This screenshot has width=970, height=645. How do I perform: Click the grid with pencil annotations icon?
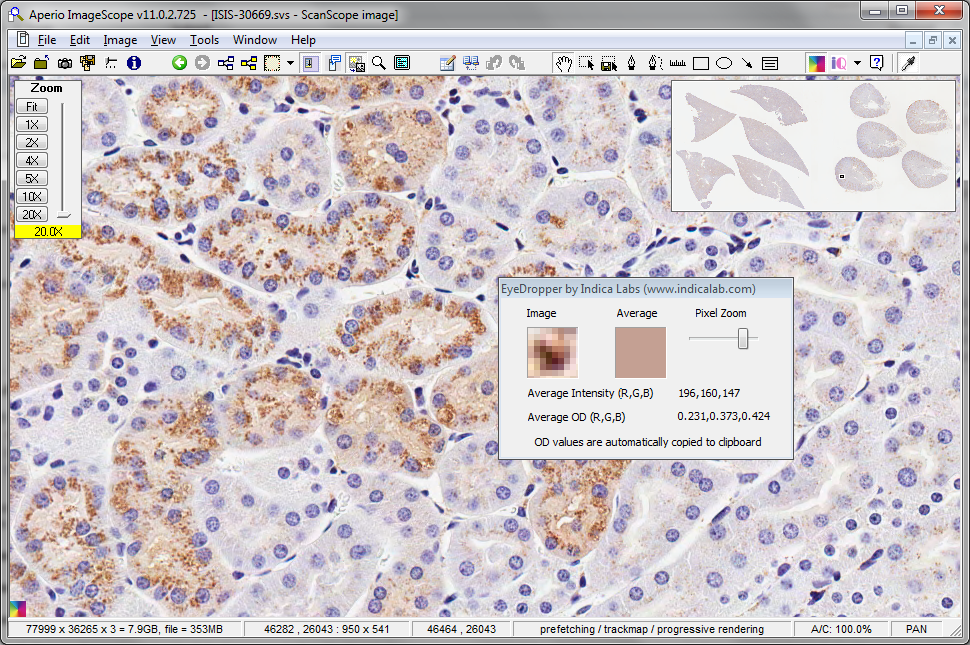point(447,62)
